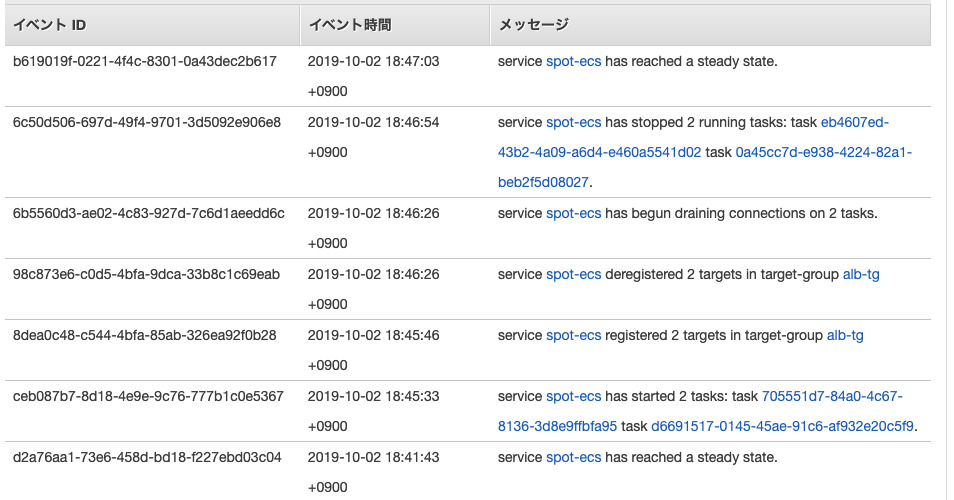Viewport: 954px width, 500px height.
Task: Click spot-ecs in the draining connections message
Action: point(573,214)
